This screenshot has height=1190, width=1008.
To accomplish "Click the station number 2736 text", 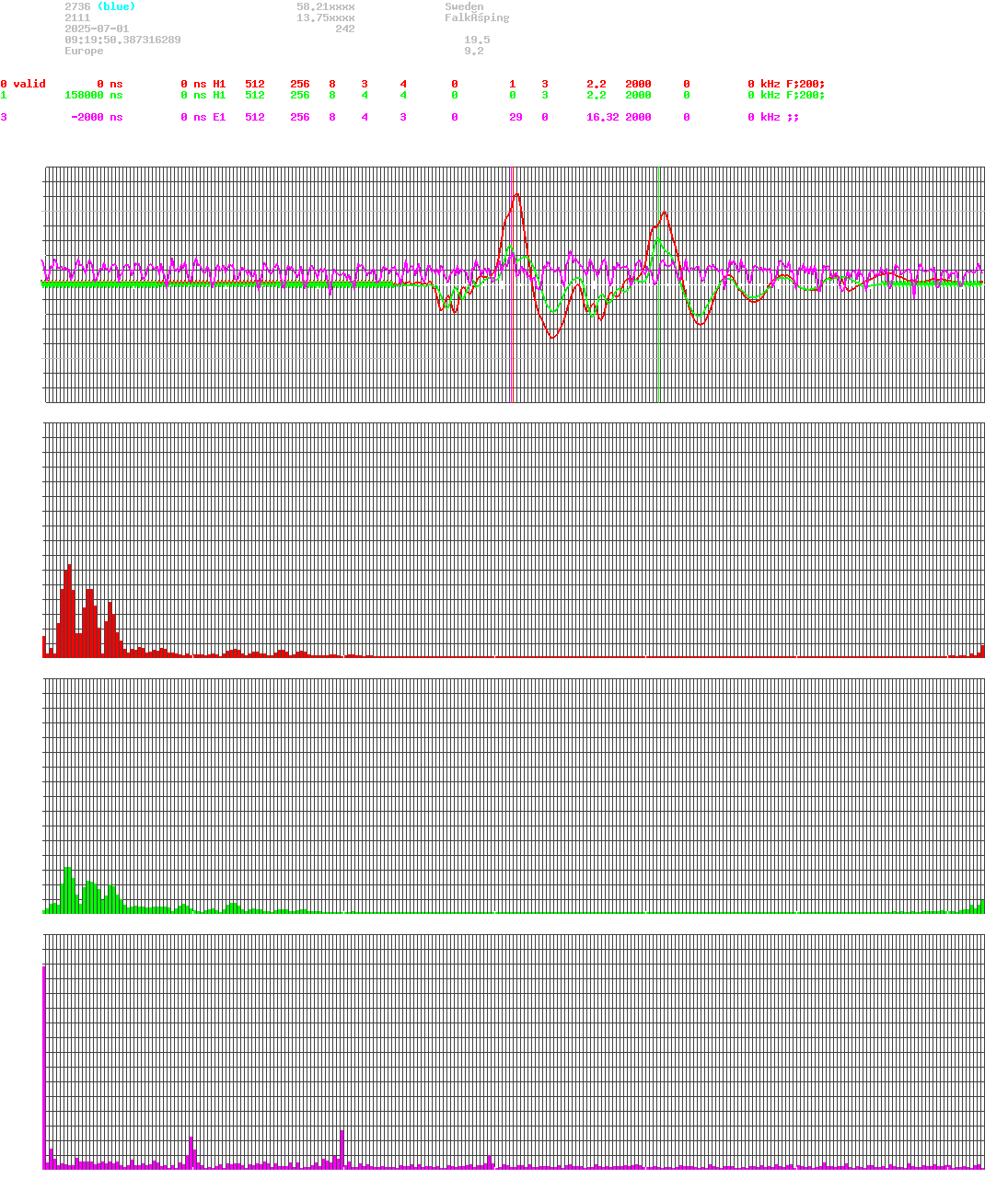I will tap(77, 6).
